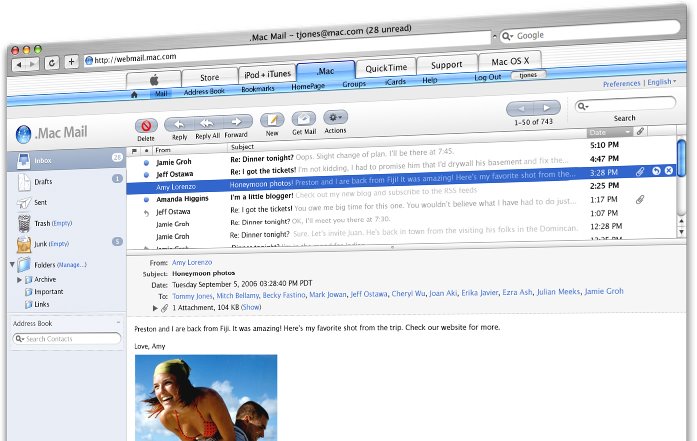Open the QuickTime tab
Image resolution: width=697 pixels, height=441 pixels.
pos(386,68)
